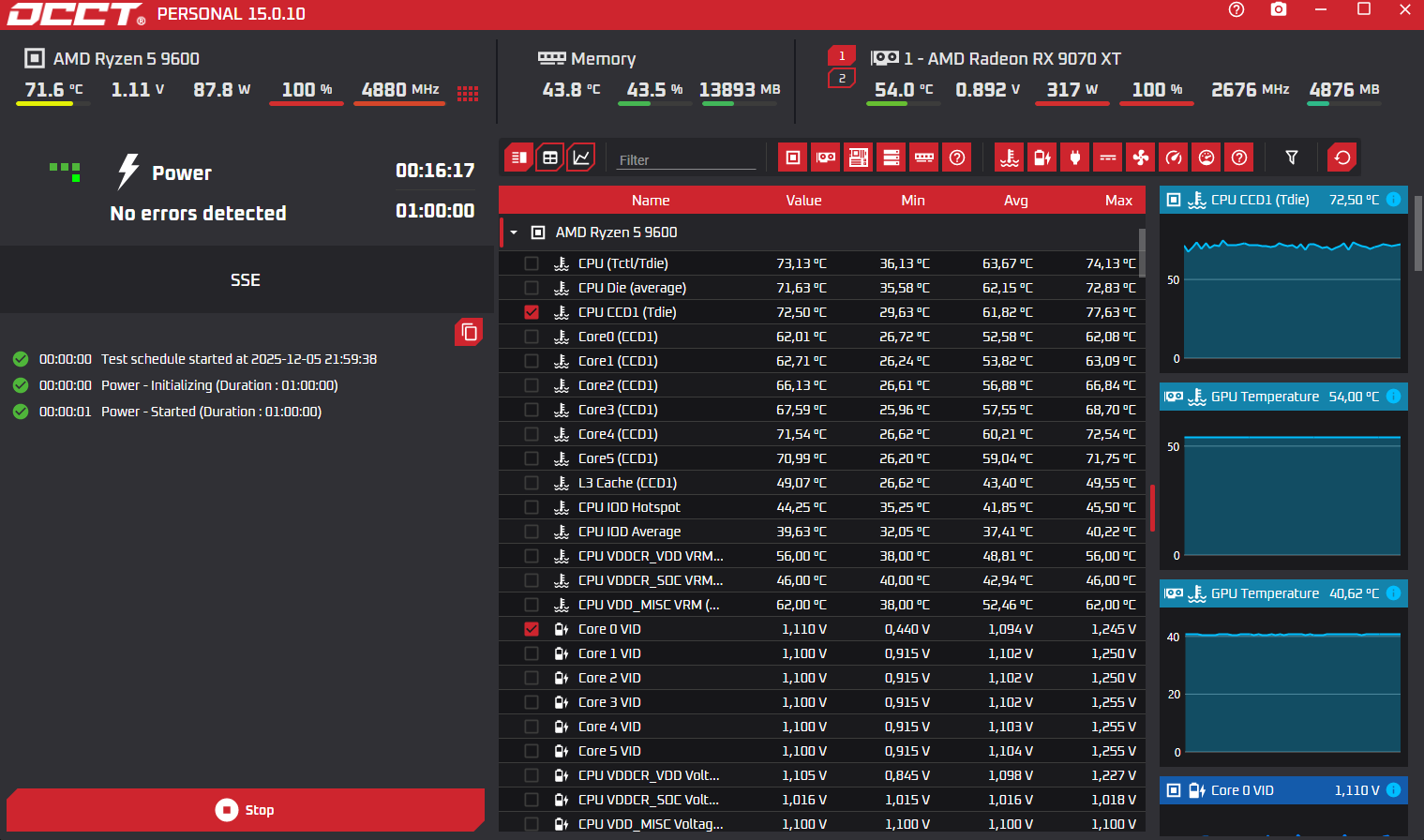Click the SSE instruction set bar
The height and width of the screenshot is (840, 1424).
pyautogui.click(x=246, y=279)
